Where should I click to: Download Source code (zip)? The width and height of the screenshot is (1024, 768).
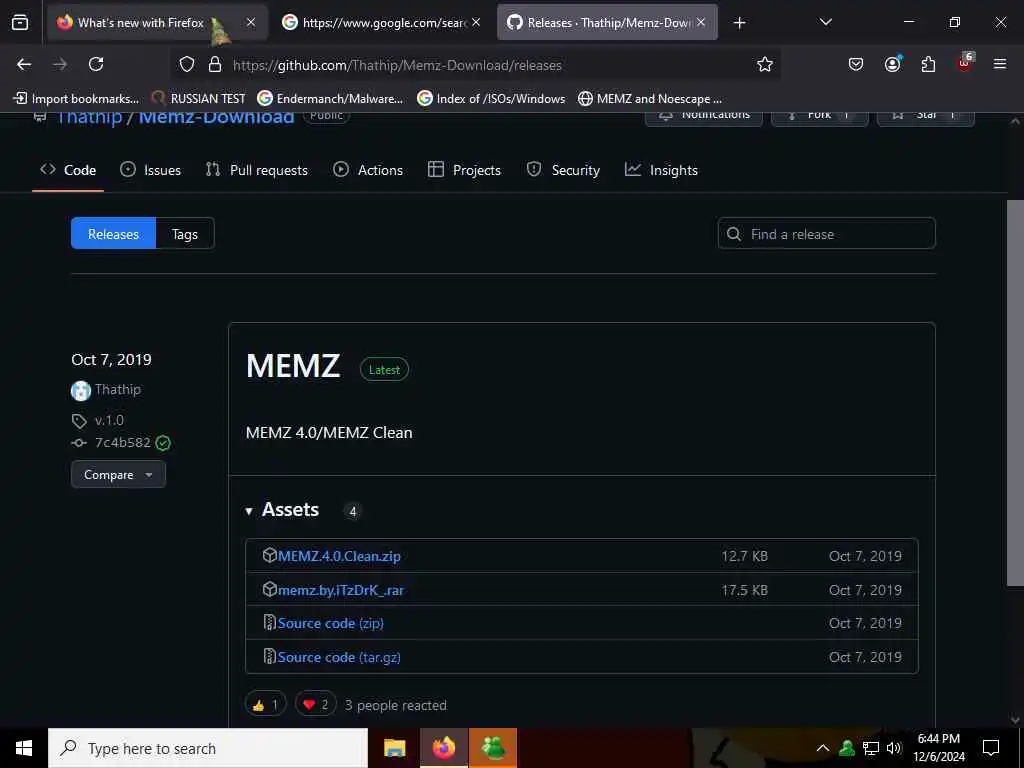click(x=330, y=623)
